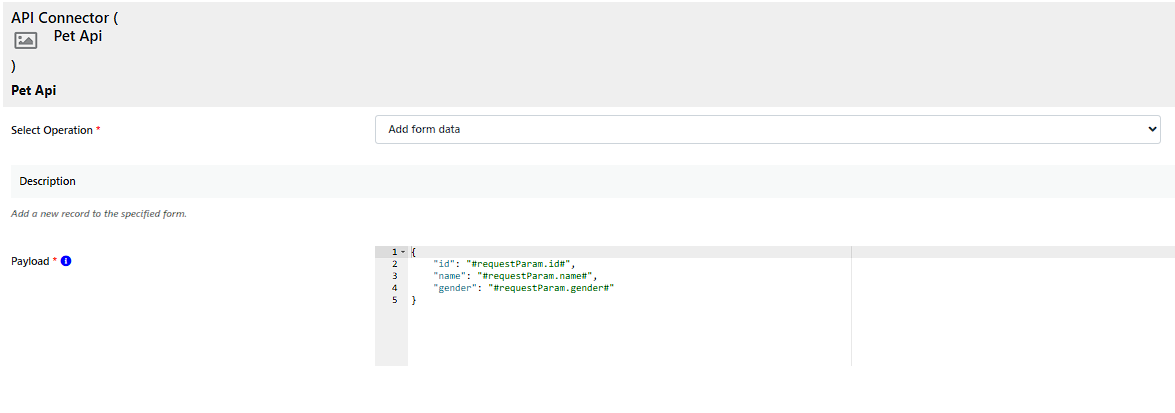The image size is (1175, 413).
Task: Click line number 5 in editor gutter
Action: pyautogui.click(x=395, y=300)
